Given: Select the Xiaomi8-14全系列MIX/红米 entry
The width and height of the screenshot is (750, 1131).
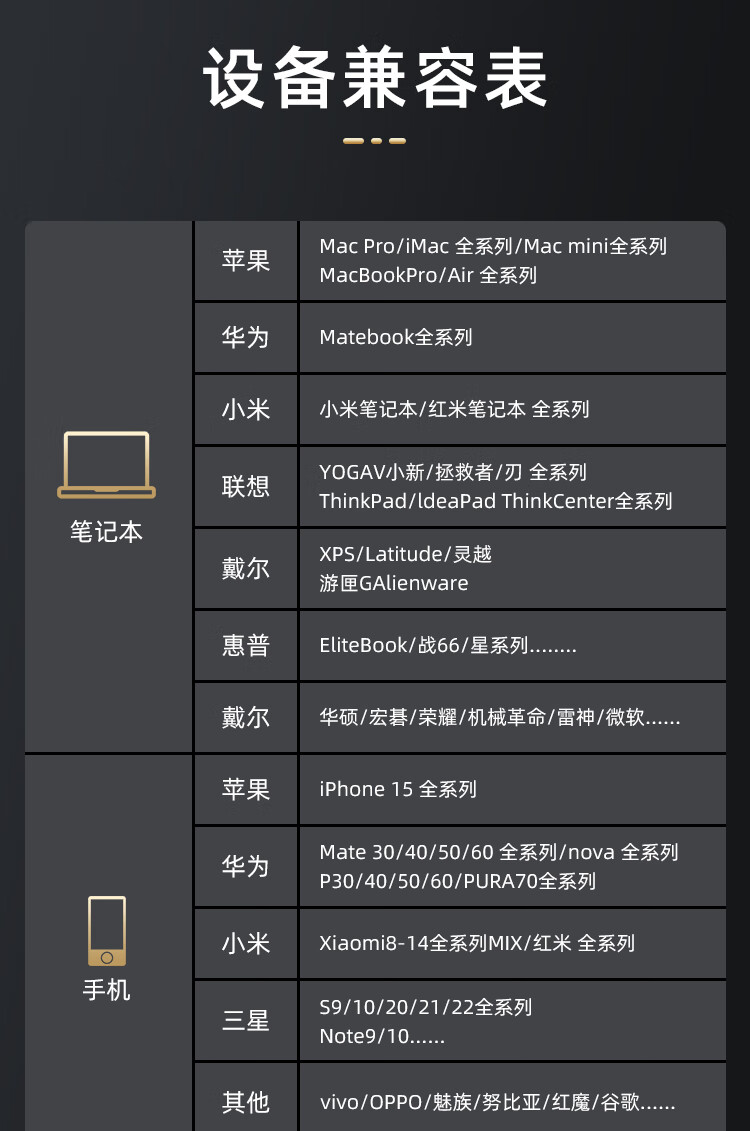Looking at the screenshot, I should [x=477, y=943].
